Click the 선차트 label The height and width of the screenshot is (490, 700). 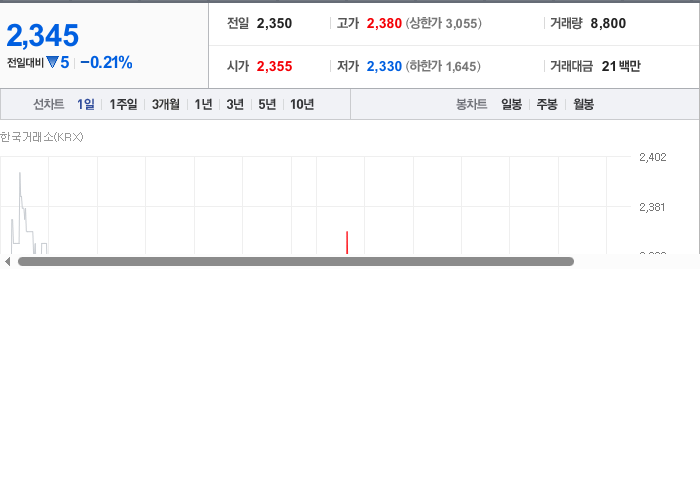tap(49, 104)
